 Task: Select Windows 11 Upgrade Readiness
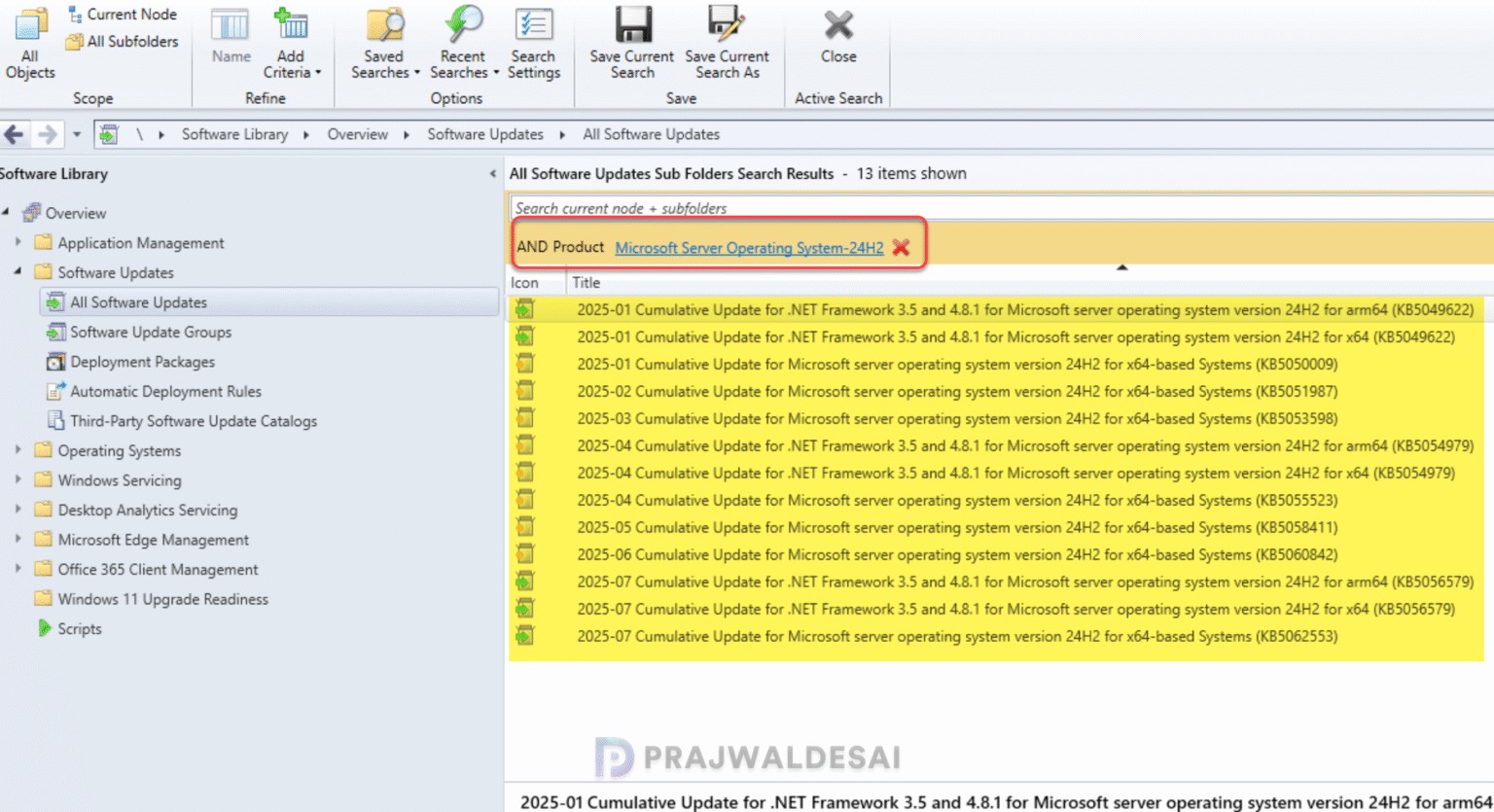[162, 599]
